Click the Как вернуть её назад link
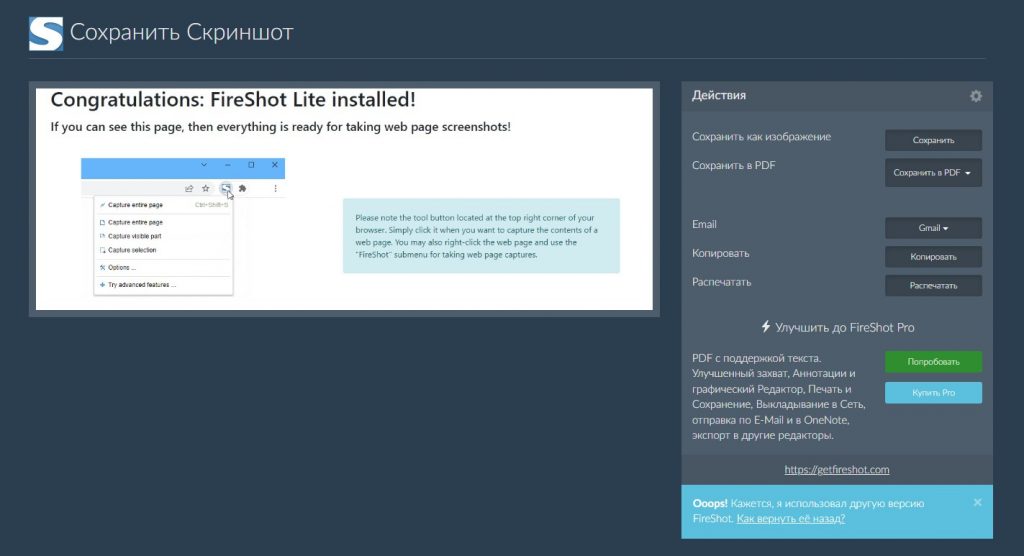The height and width of the screenshot is (556, 1024). (x=790, y=518)
